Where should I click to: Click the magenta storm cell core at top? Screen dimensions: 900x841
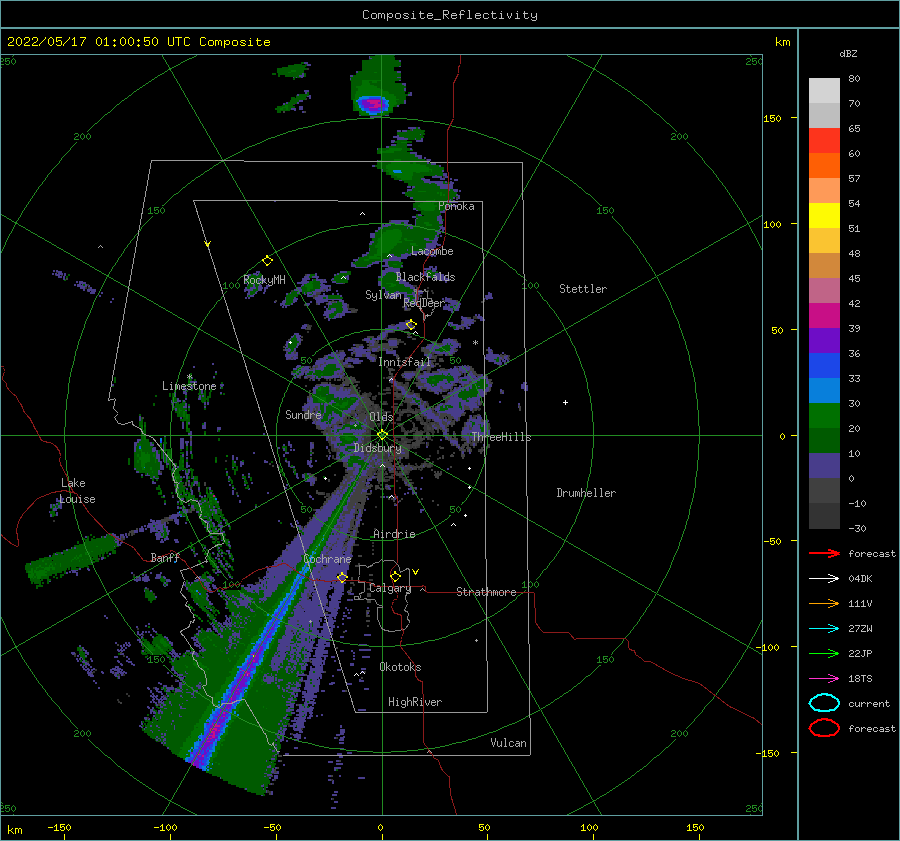pyautogui.click(x=374, y=104)
